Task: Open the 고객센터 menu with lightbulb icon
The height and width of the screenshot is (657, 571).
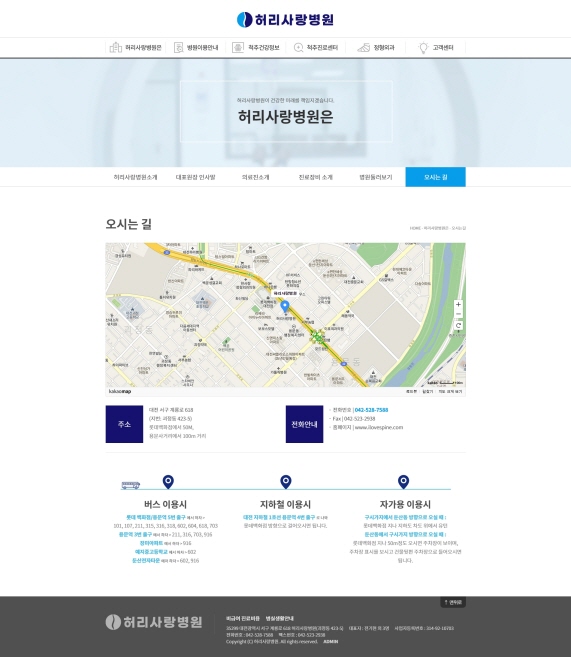Action: tap(436, 47)
